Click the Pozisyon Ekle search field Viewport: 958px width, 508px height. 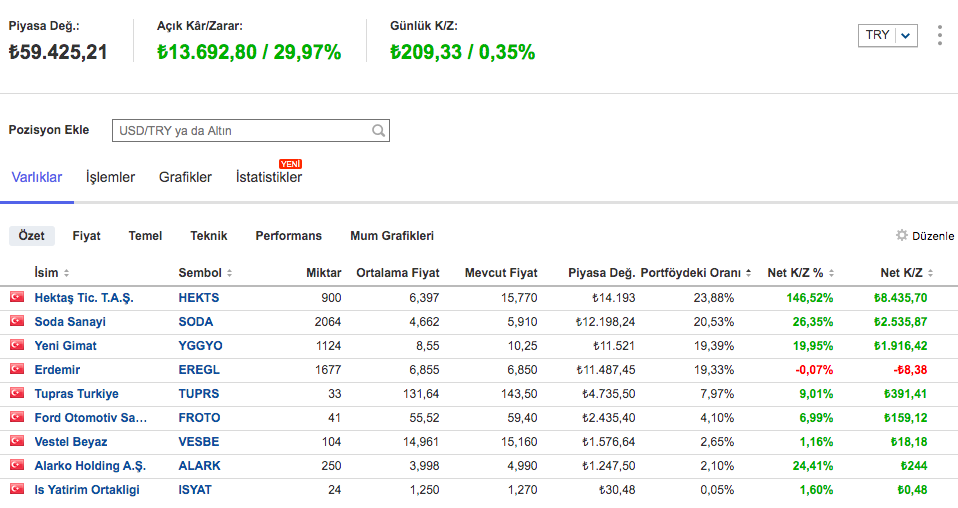240,131
